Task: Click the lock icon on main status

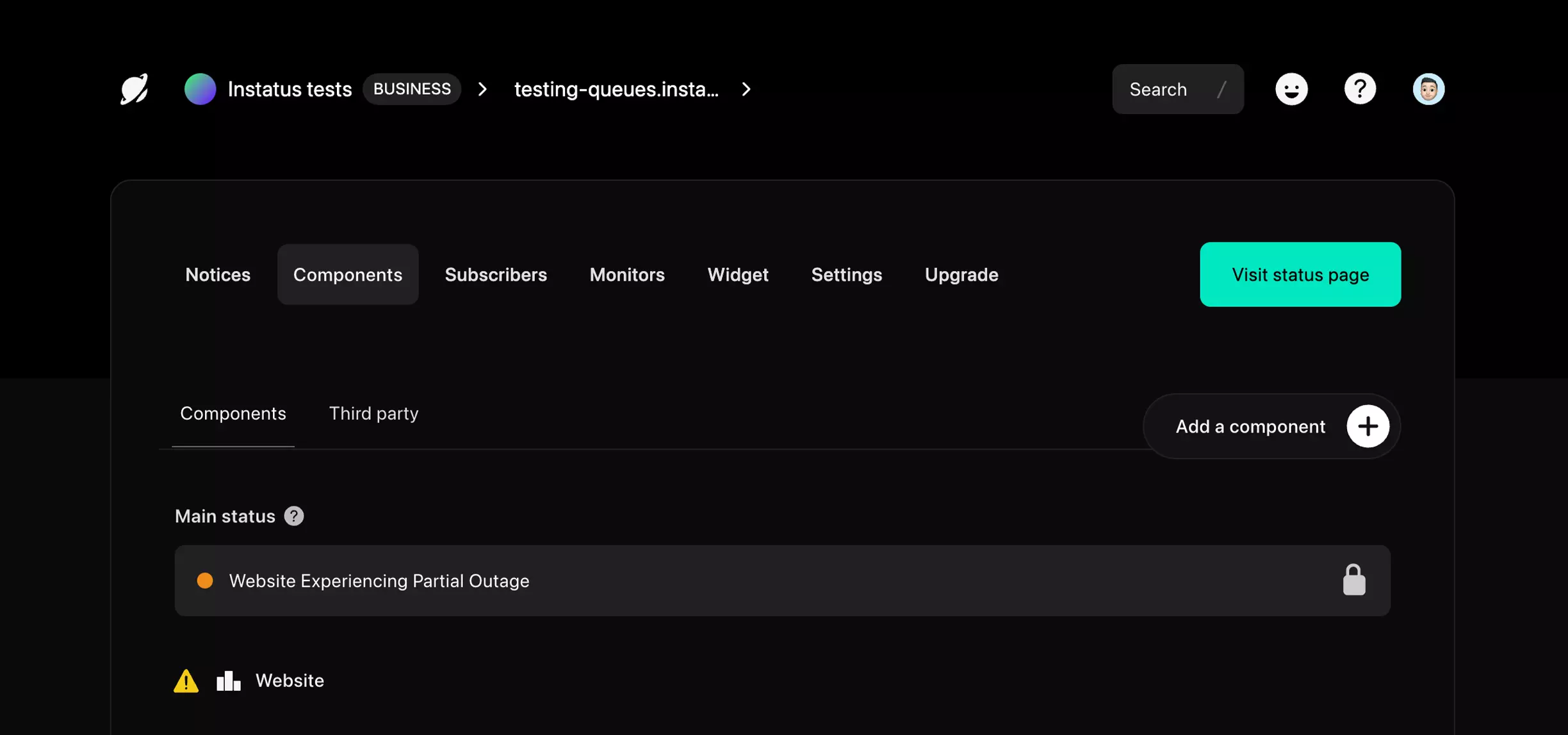Action: [1354, 580]
